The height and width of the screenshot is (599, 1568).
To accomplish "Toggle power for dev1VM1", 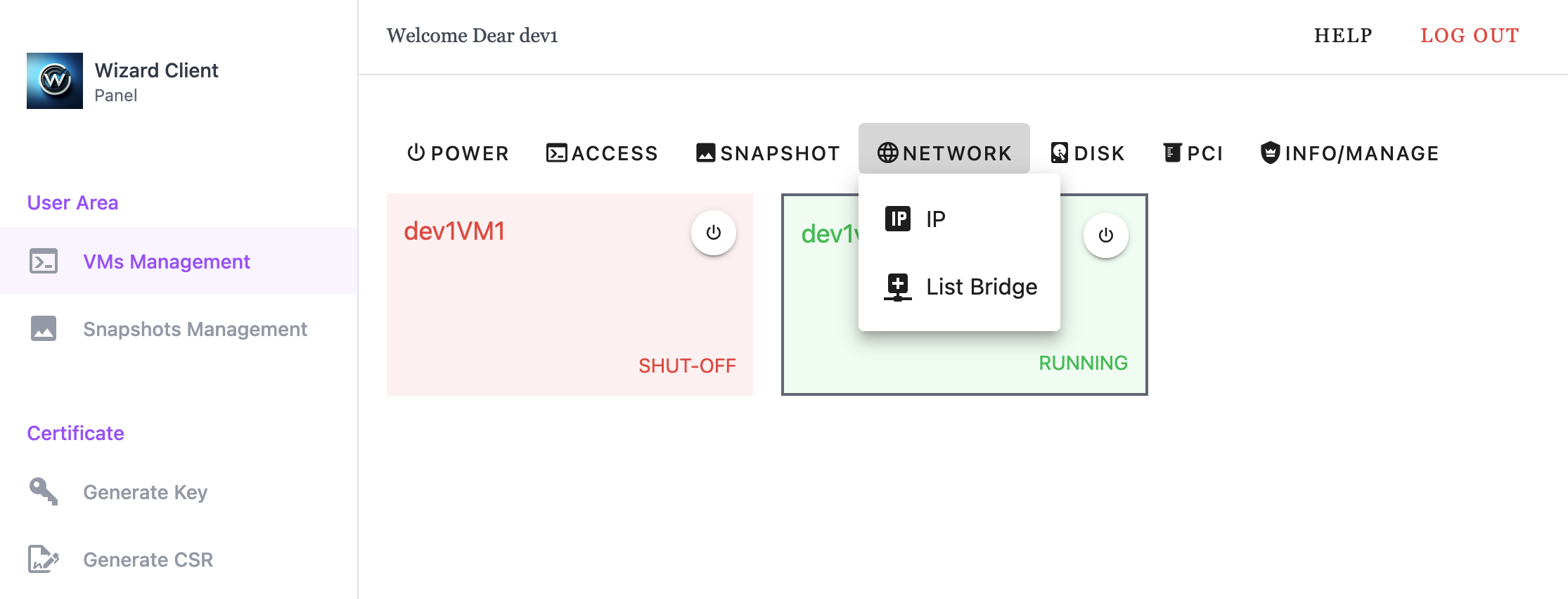I will pyautogui.click(x=713, y=233).
